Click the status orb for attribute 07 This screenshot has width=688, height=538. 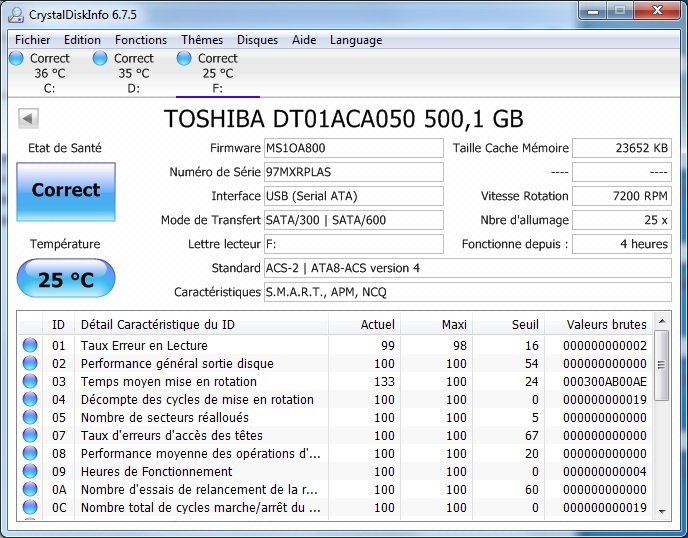(30, 435)
